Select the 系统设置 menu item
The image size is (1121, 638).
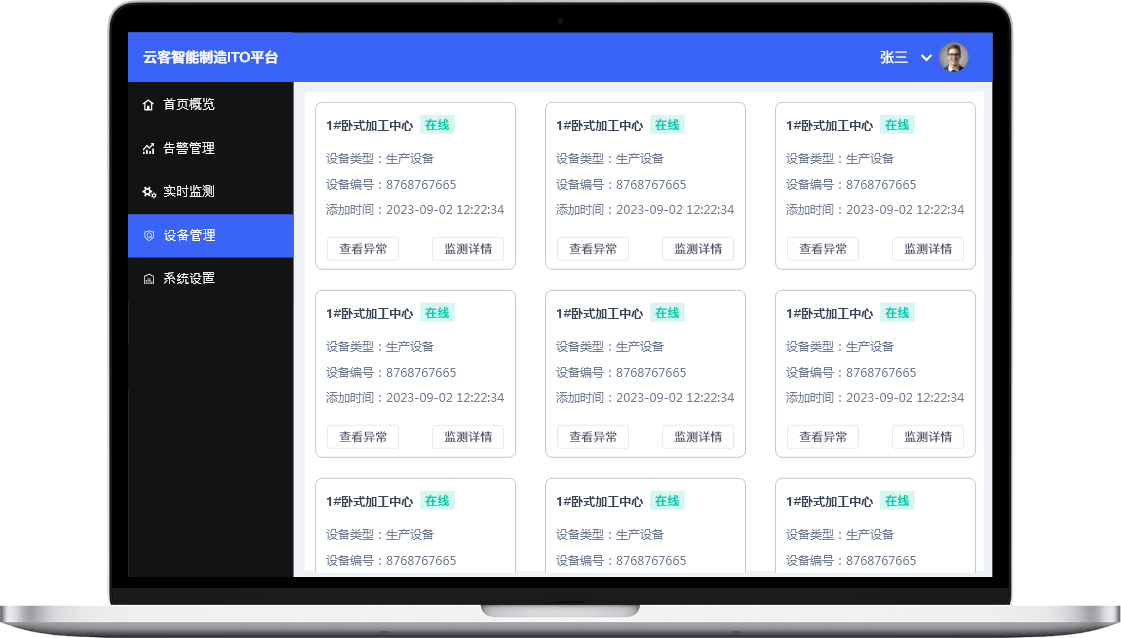click(210, 278)
